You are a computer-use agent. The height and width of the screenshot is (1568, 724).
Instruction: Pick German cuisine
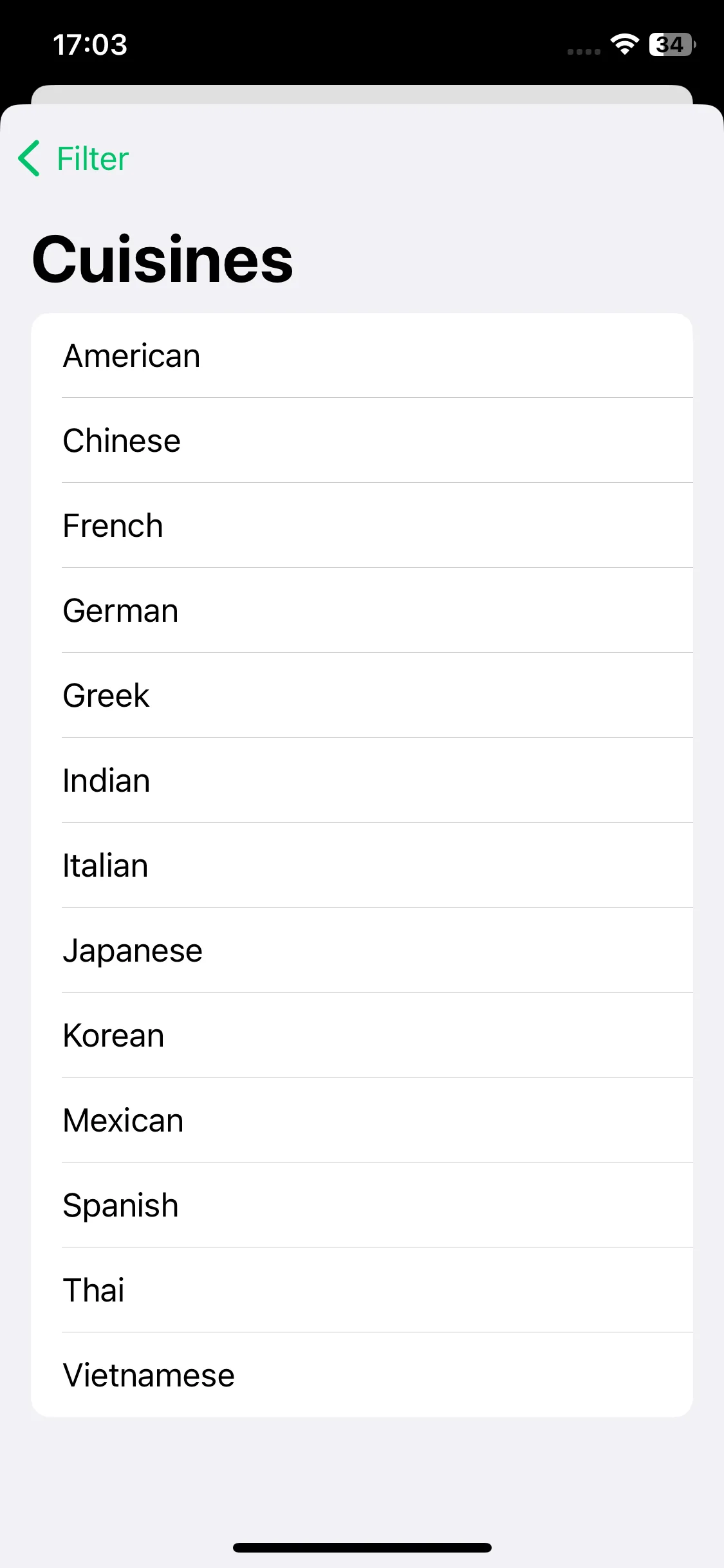tap(362, 610)
